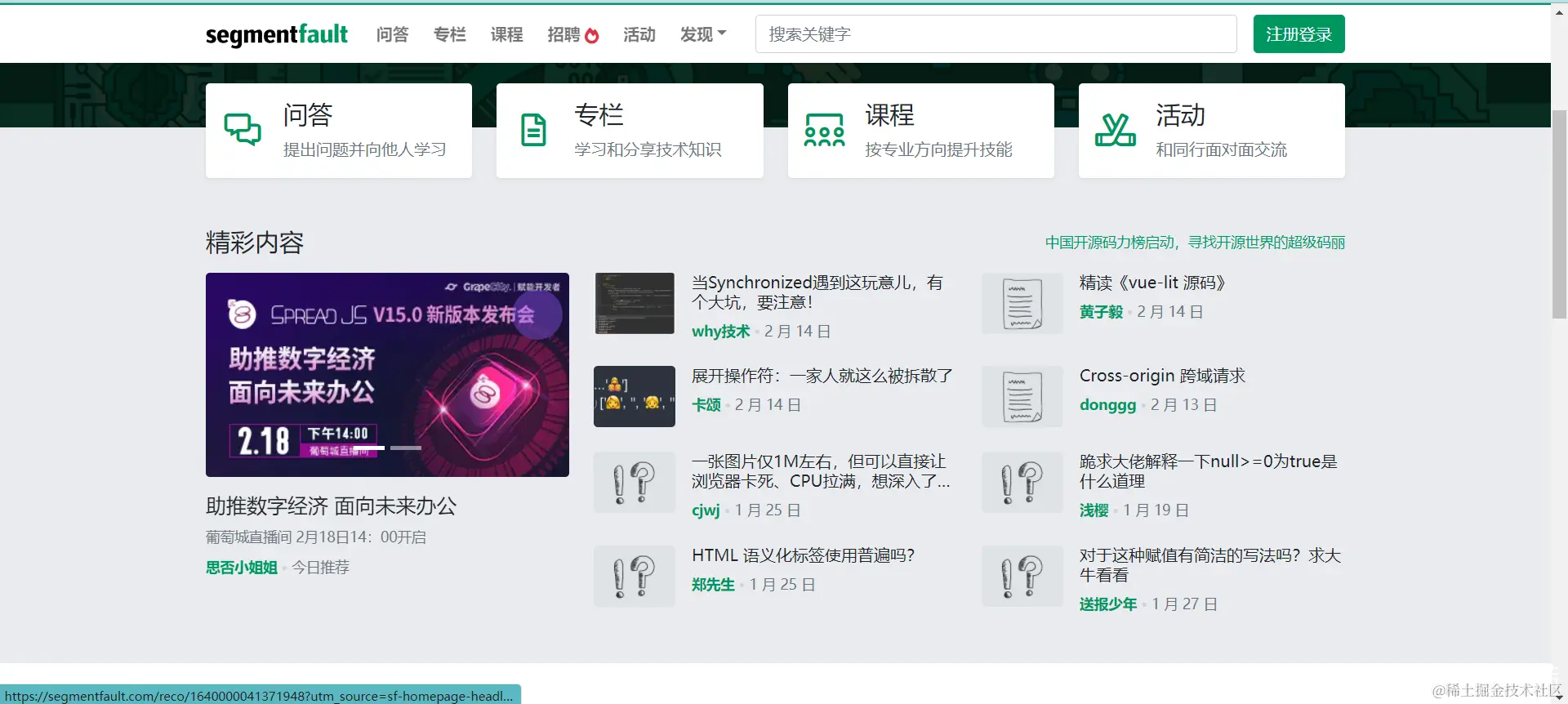Click the 课程 classroom icon
The width and height of the screenshot is (1568, 704).
pyautogui.click(x=824, y=130)
